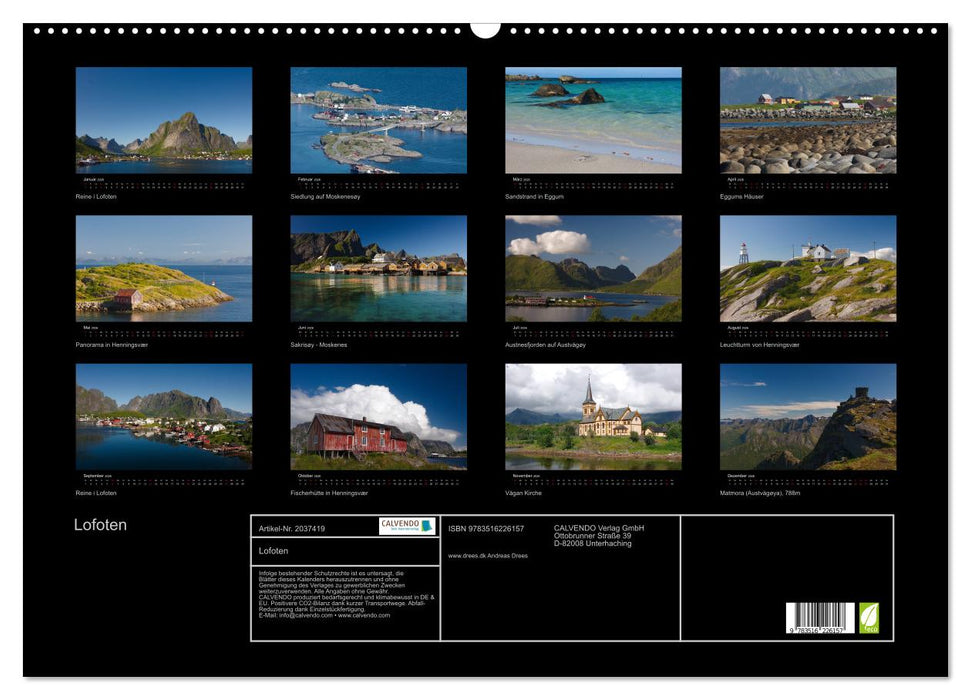
Task: Click the Lofoten title label
Action: [x=100, y=523]
